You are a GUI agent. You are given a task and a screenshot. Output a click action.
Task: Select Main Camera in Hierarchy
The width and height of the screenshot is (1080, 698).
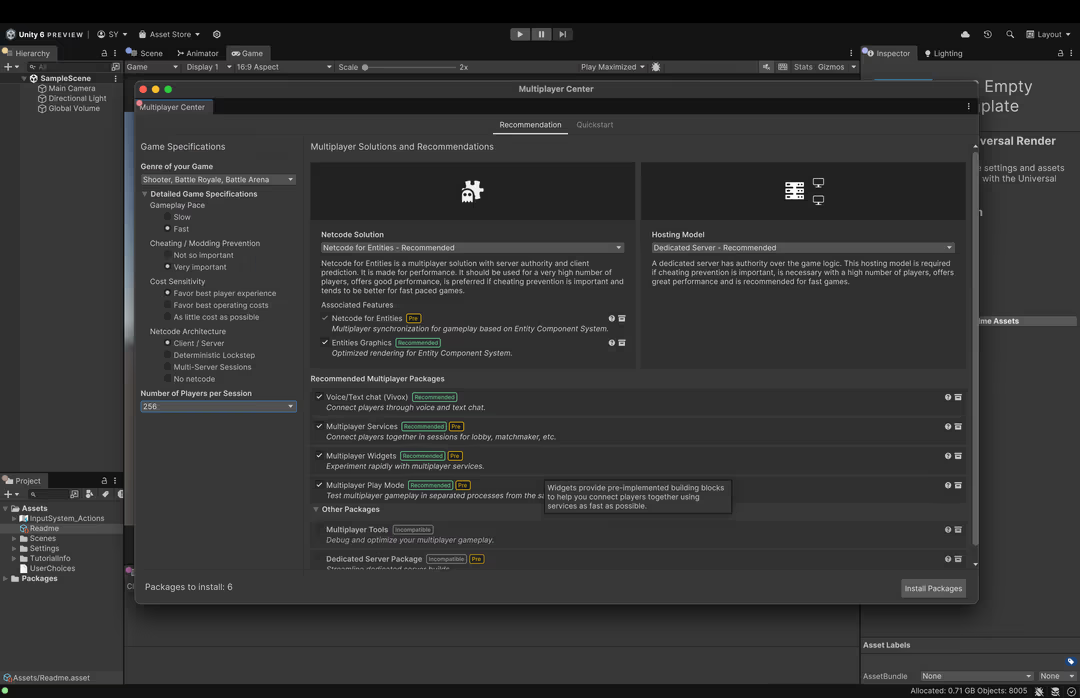(x=72, y=88)
